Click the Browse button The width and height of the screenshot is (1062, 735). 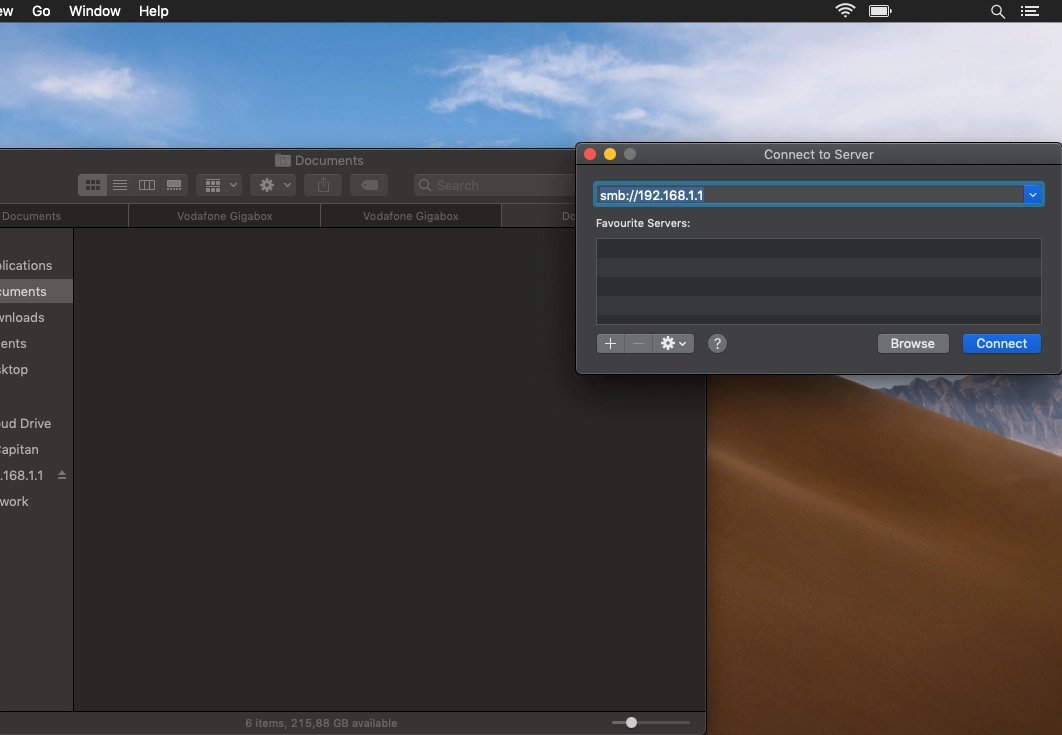[x=912, y=343]
